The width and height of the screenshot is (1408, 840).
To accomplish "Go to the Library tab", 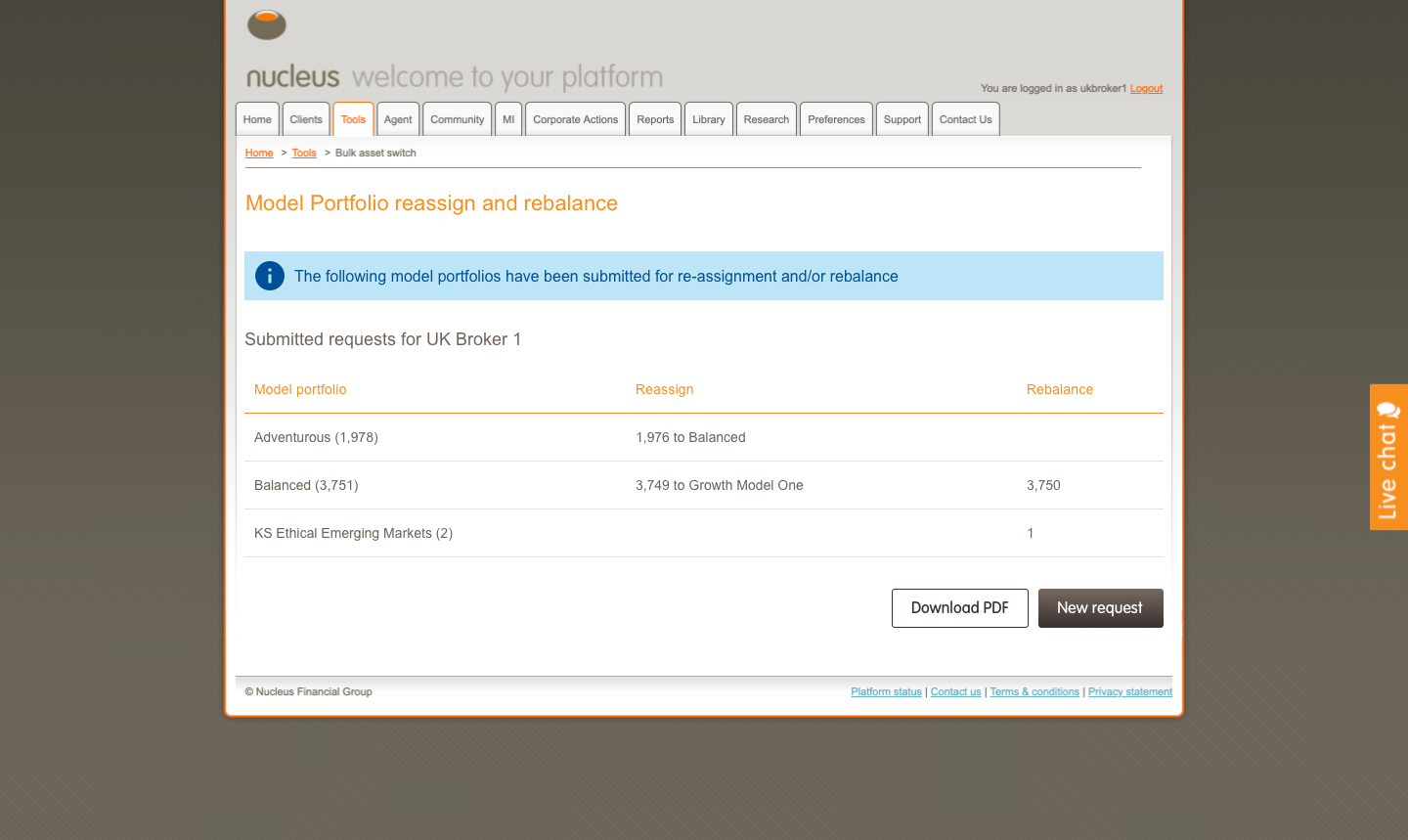I will [709, 119].
